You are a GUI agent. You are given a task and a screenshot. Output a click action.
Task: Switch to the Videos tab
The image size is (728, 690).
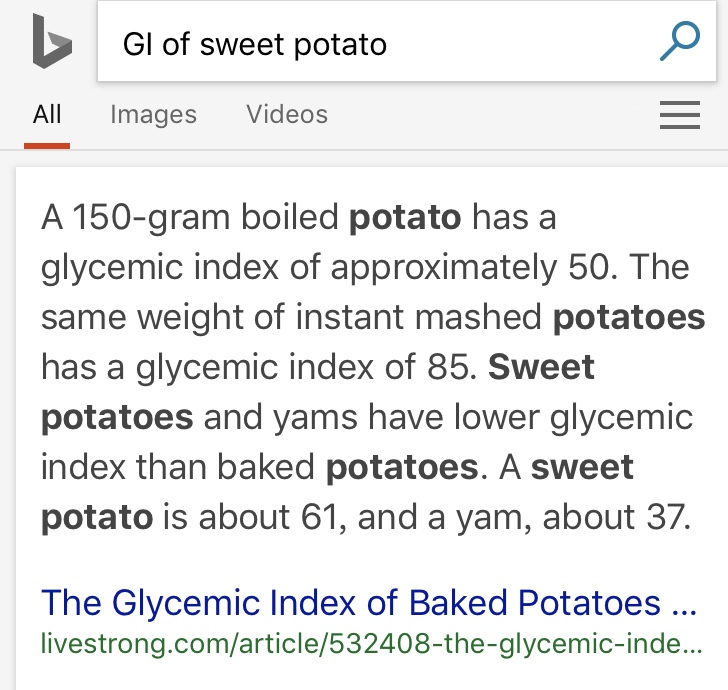pos(287,115)
